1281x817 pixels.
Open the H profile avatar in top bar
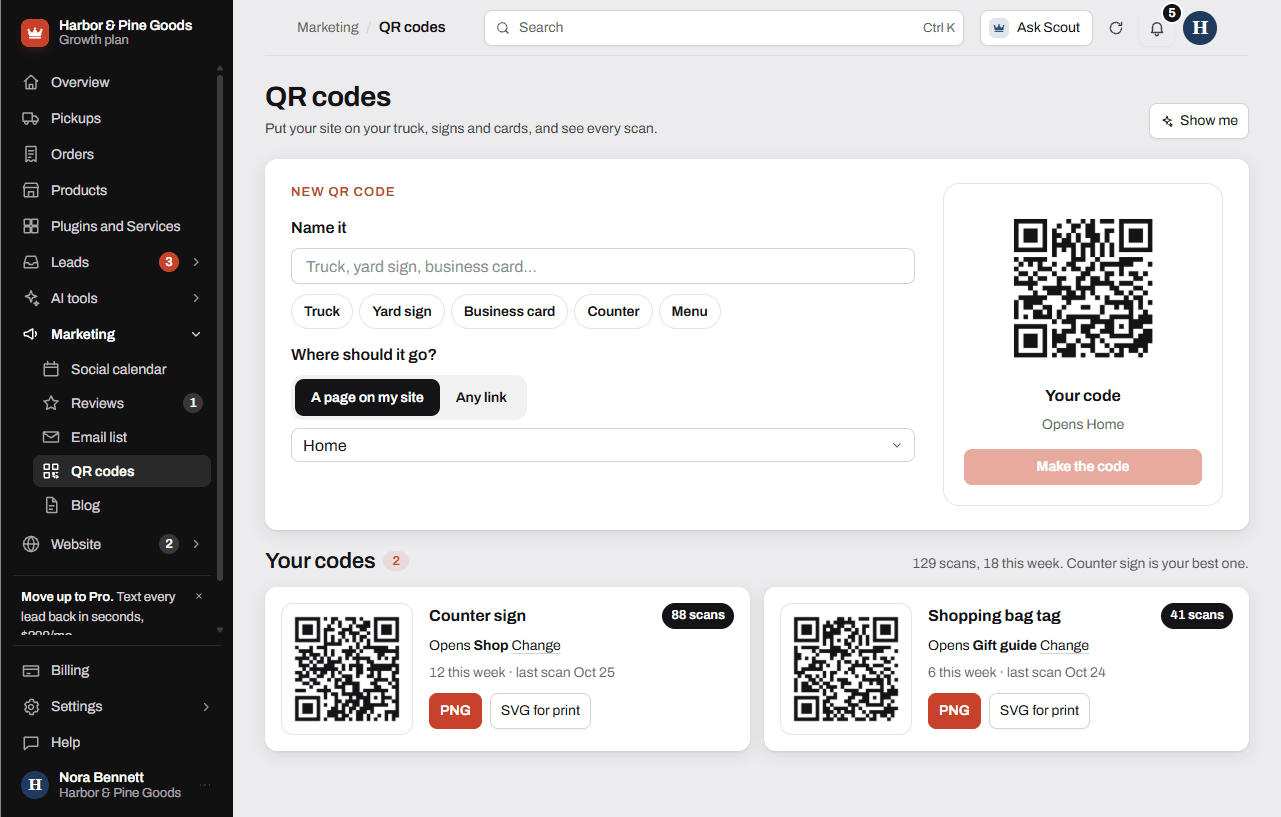1200,28
